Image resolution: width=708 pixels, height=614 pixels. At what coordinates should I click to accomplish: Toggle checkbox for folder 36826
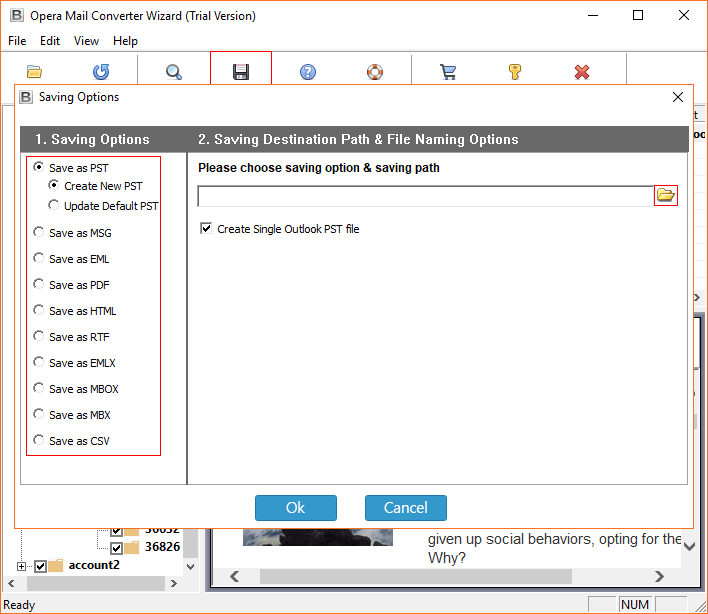click(116, 548)
